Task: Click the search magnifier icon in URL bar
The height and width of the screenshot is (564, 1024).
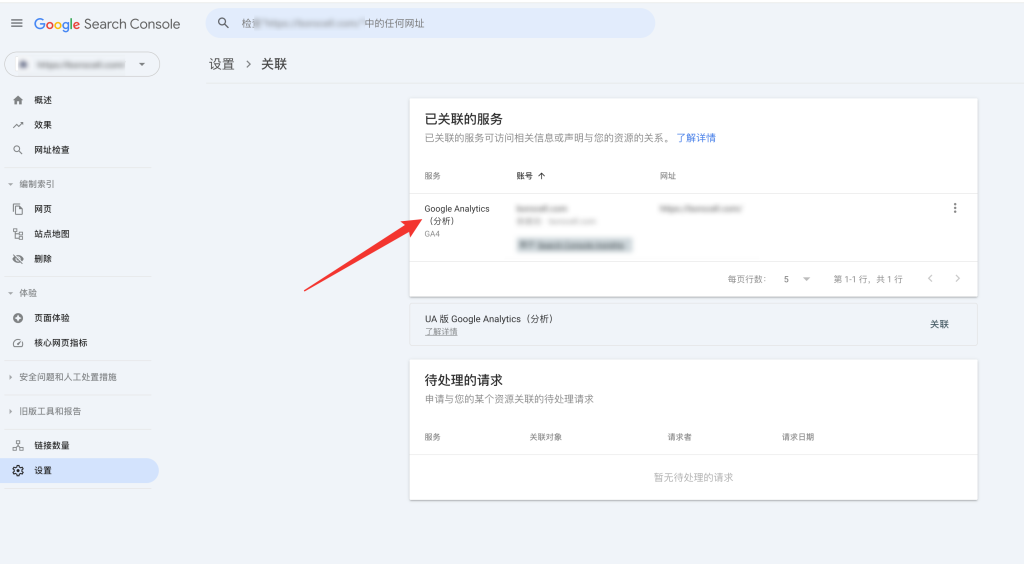Action: 223,23
